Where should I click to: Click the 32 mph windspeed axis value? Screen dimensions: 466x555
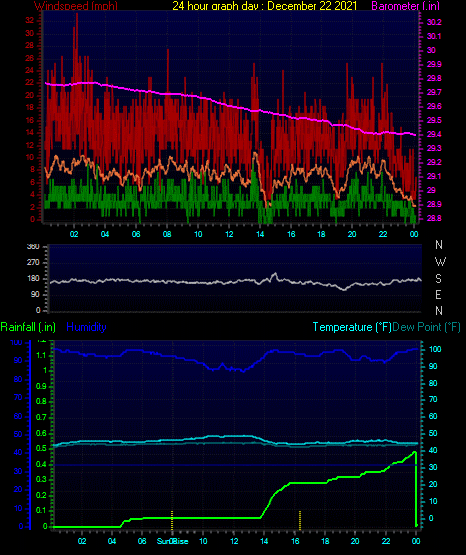click(x=30, y=21)
